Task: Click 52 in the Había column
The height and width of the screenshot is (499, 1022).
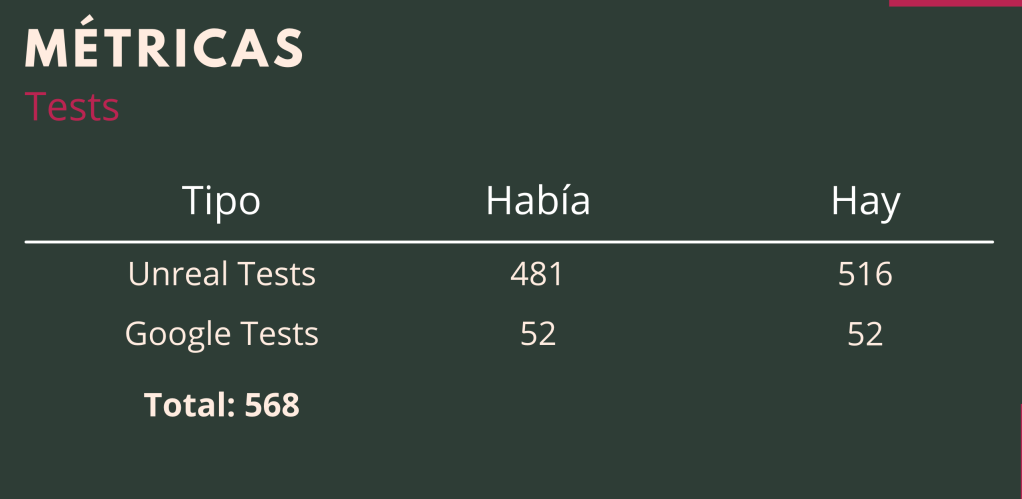Action: tap(537, 334)
